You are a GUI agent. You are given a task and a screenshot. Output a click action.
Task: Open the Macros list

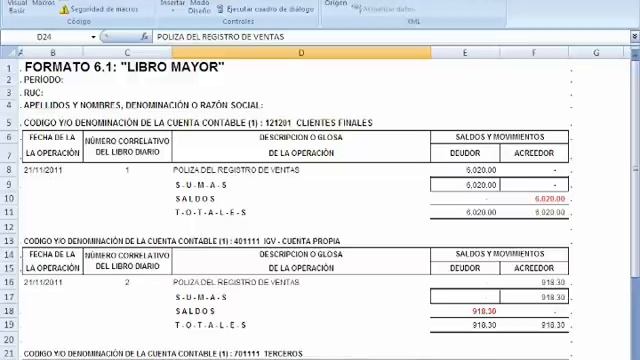(43, 3)
